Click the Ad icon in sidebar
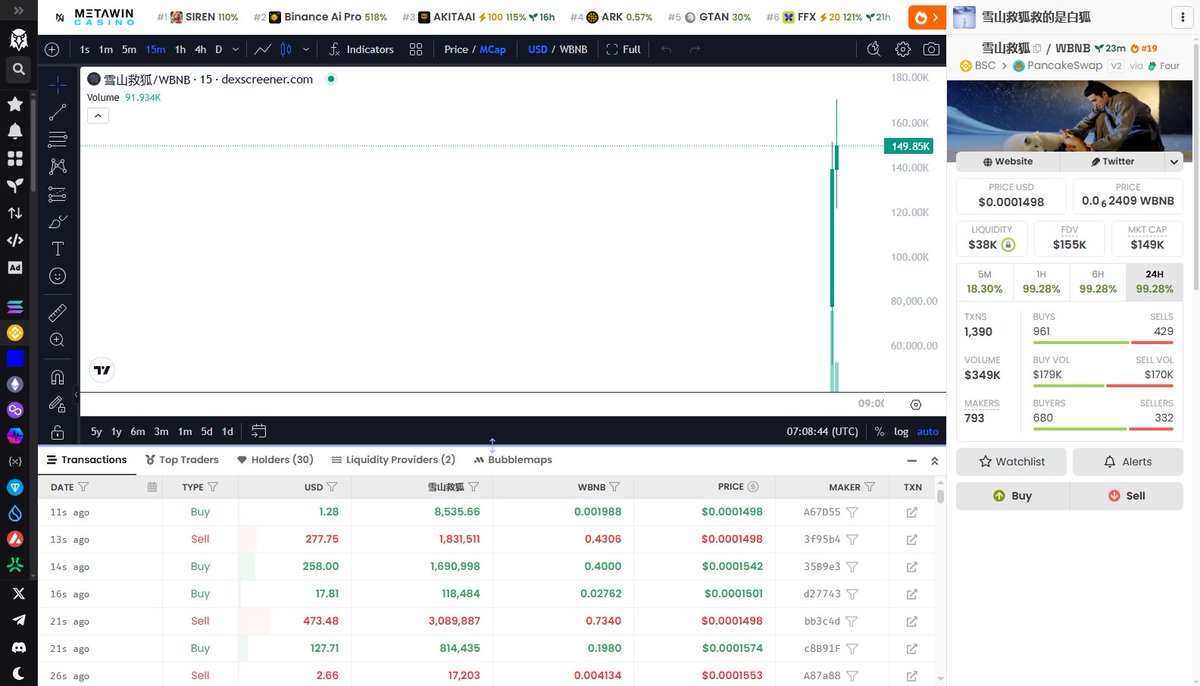 click(x=15, y=267)
